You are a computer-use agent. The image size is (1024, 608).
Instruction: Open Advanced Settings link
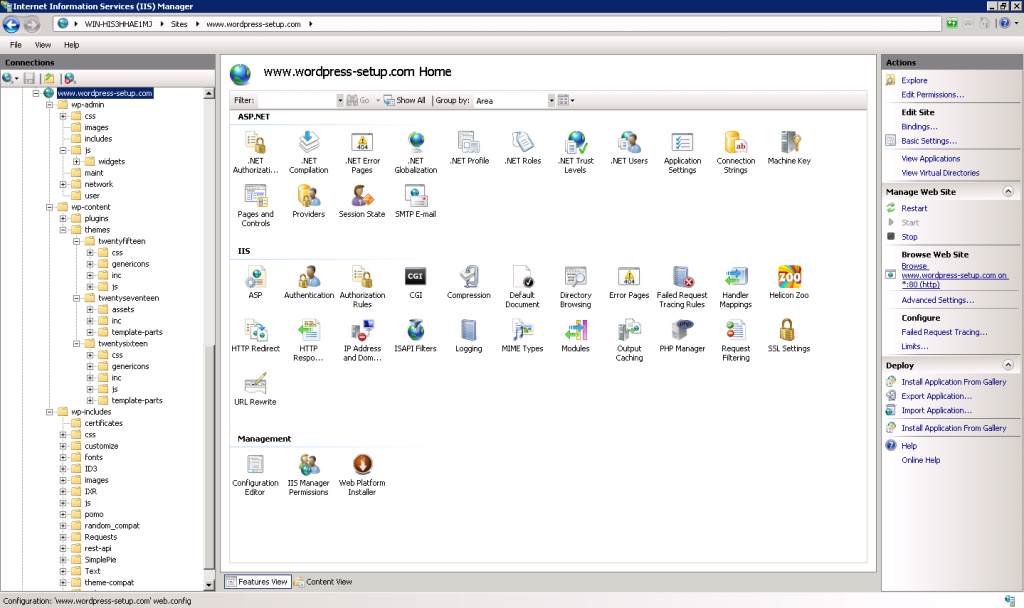938,300
